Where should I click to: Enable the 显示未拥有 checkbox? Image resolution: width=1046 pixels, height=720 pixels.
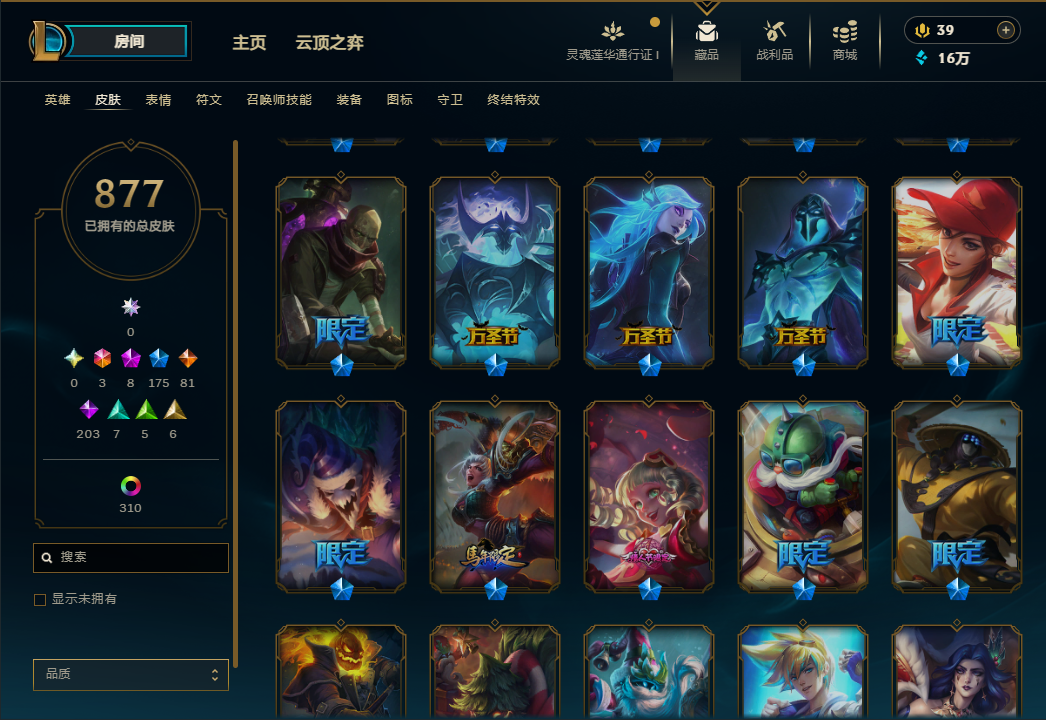coord(40,599)
